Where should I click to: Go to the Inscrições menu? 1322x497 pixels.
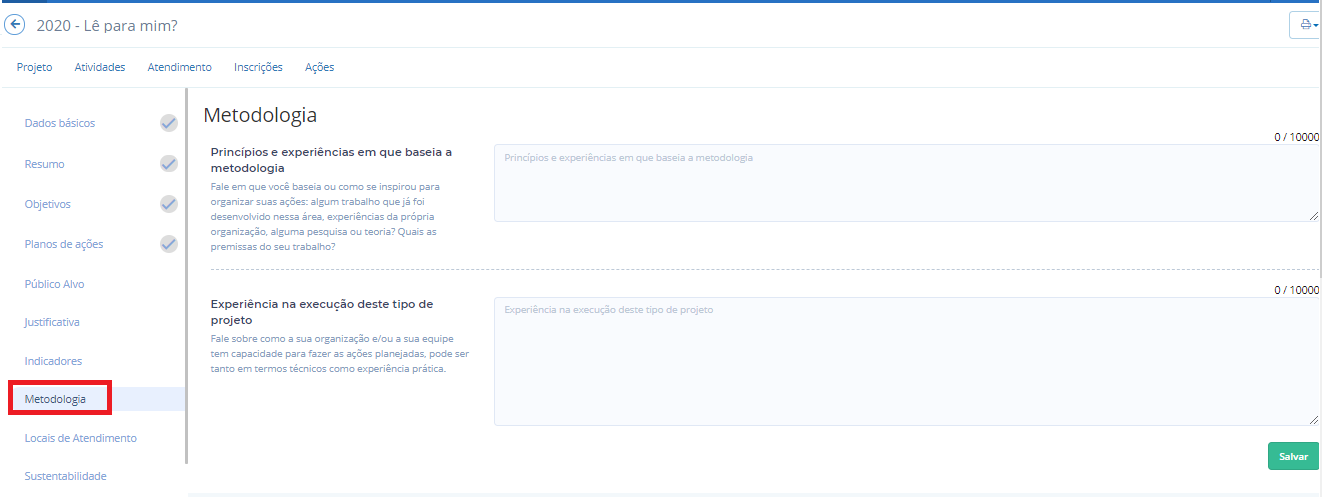[x=258, y=67]
